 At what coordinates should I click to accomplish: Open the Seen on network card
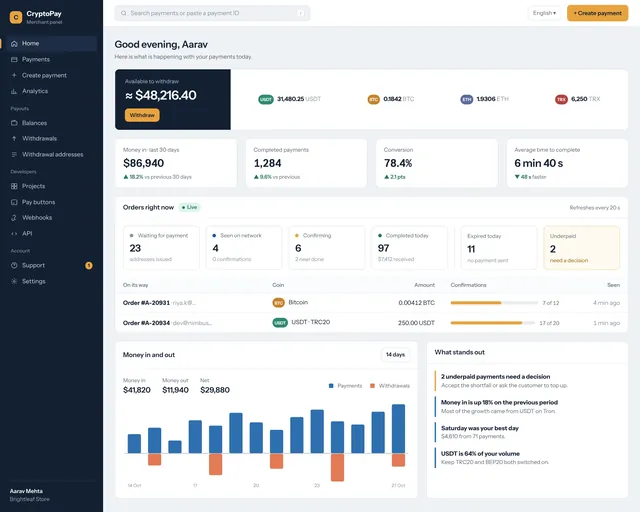pyautogui.click(x=244, y=247)
